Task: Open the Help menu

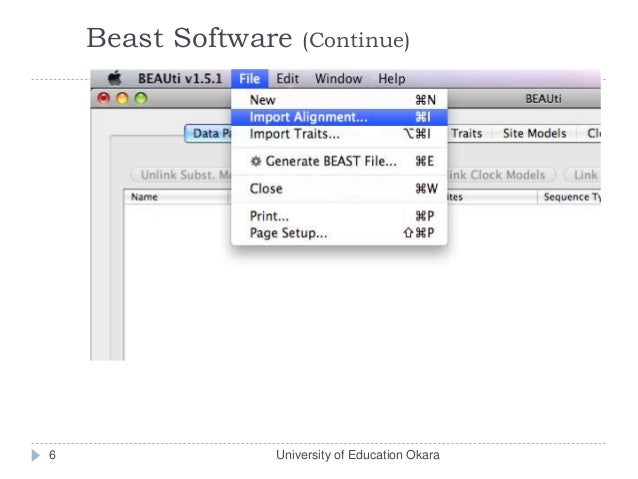Action: click(x=392, y=79)
